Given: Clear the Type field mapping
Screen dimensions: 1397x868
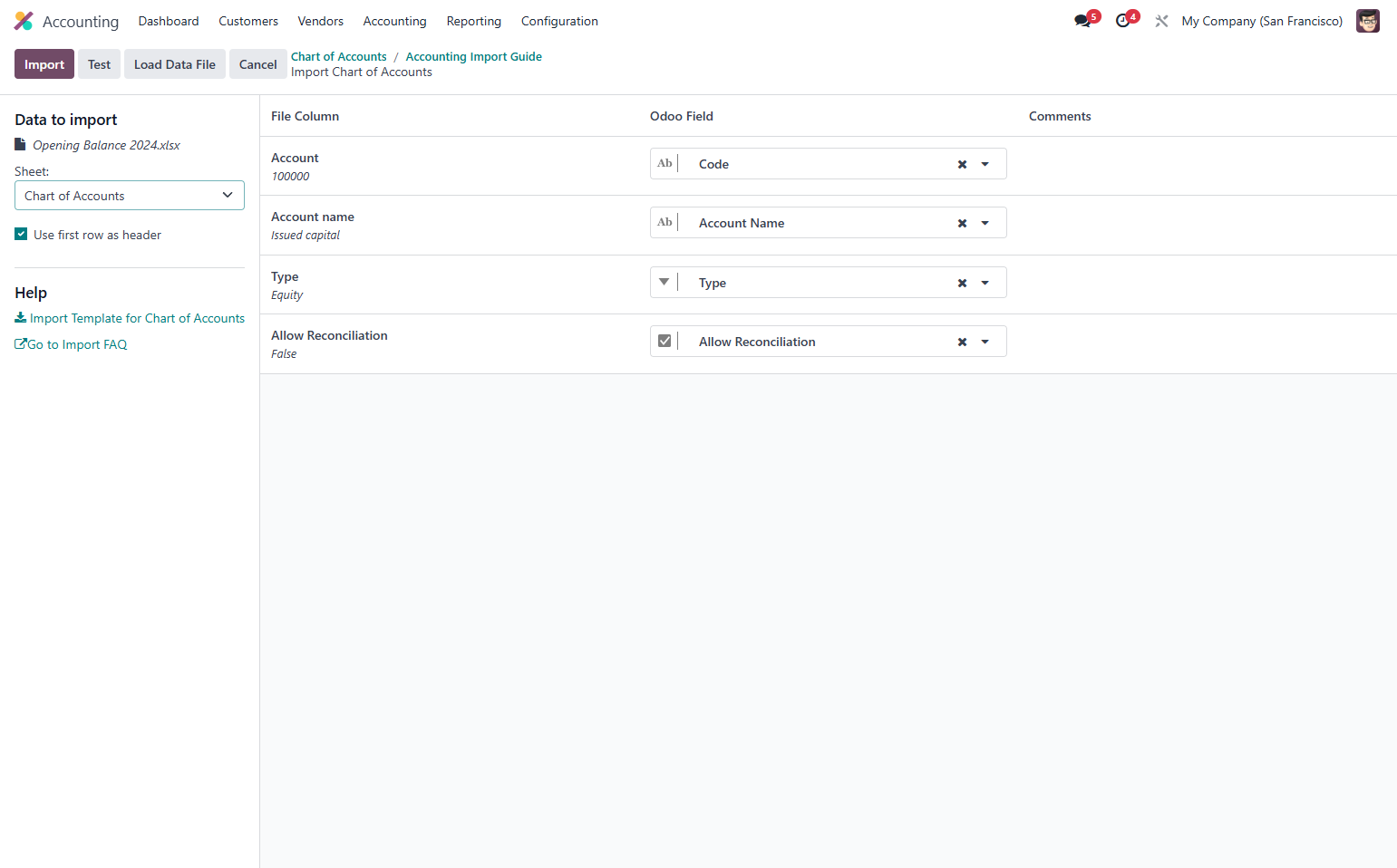Looking at the screenshot, I should pos(962,283).
